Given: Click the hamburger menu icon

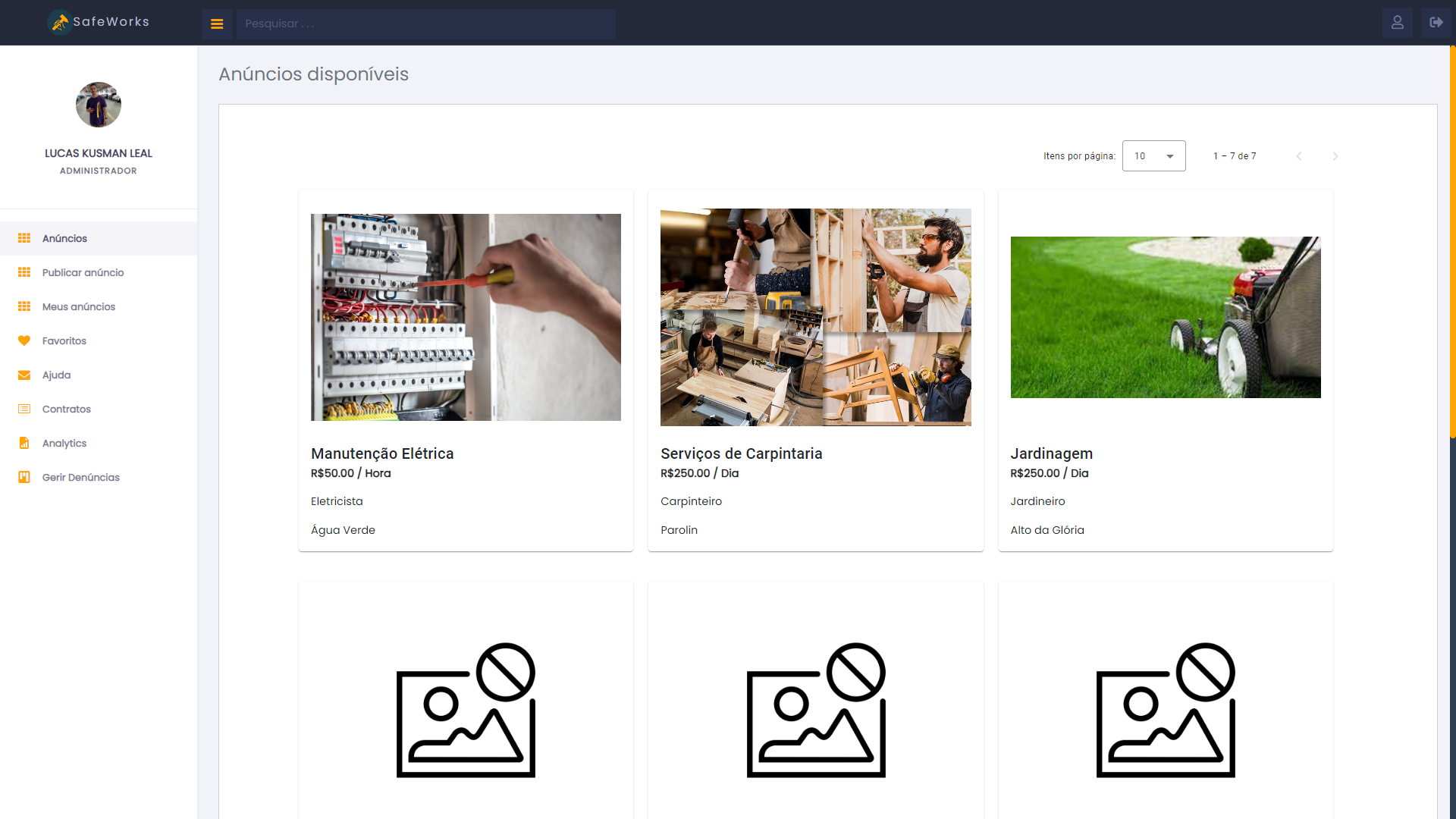Looking at the screenshot, I should click(x=217, y=24).
